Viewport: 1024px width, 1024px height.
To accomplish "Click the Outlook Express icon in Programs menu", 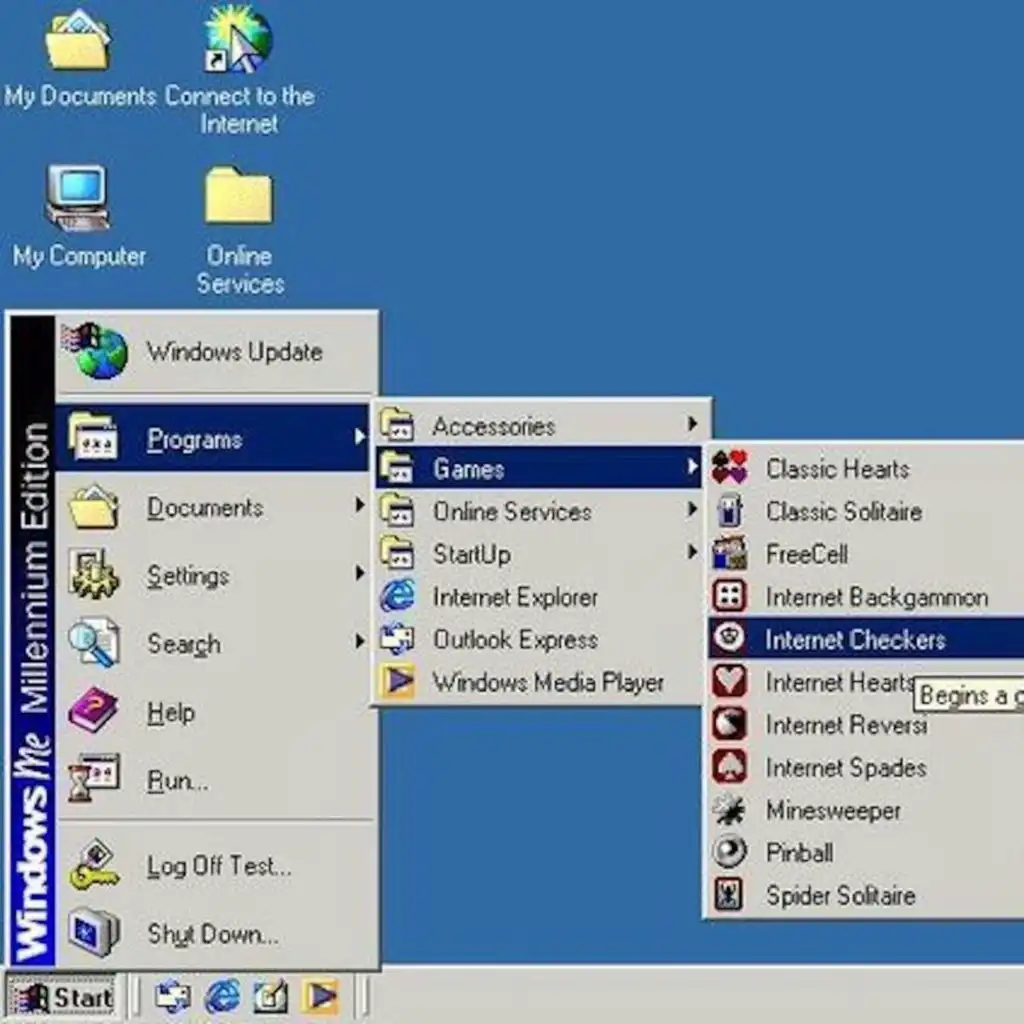I will pyautogui.click(x=398, y=639).
